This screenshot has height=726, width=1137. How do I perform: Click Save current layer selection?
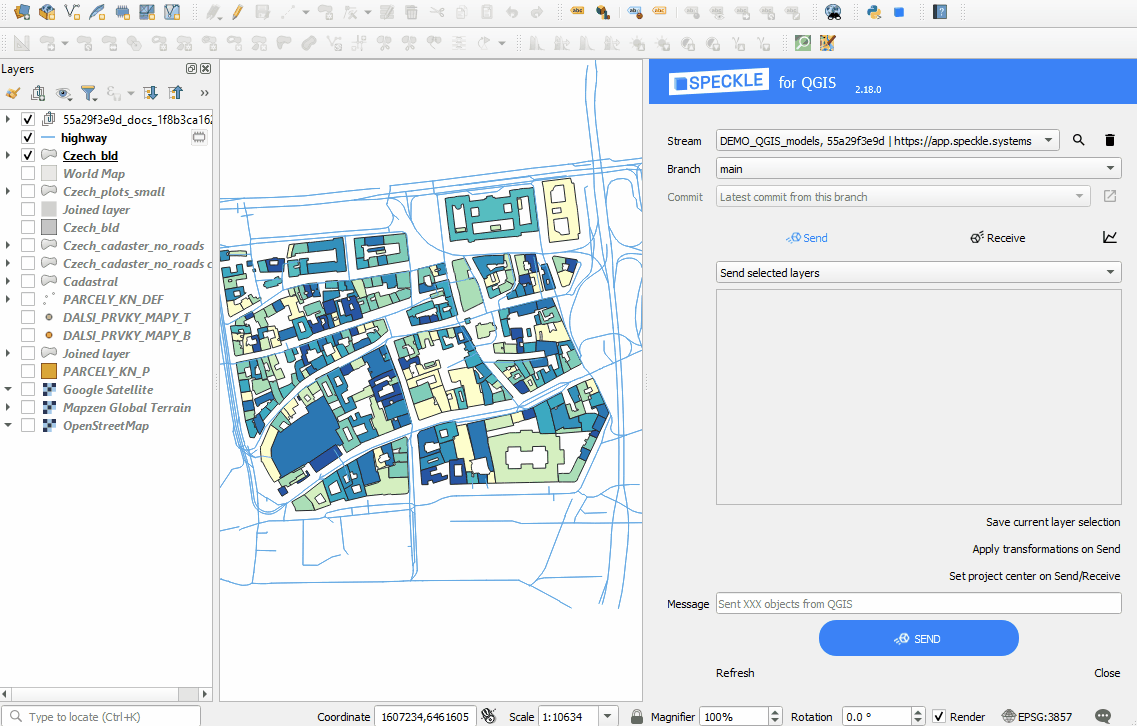[x=1052, y=522]
